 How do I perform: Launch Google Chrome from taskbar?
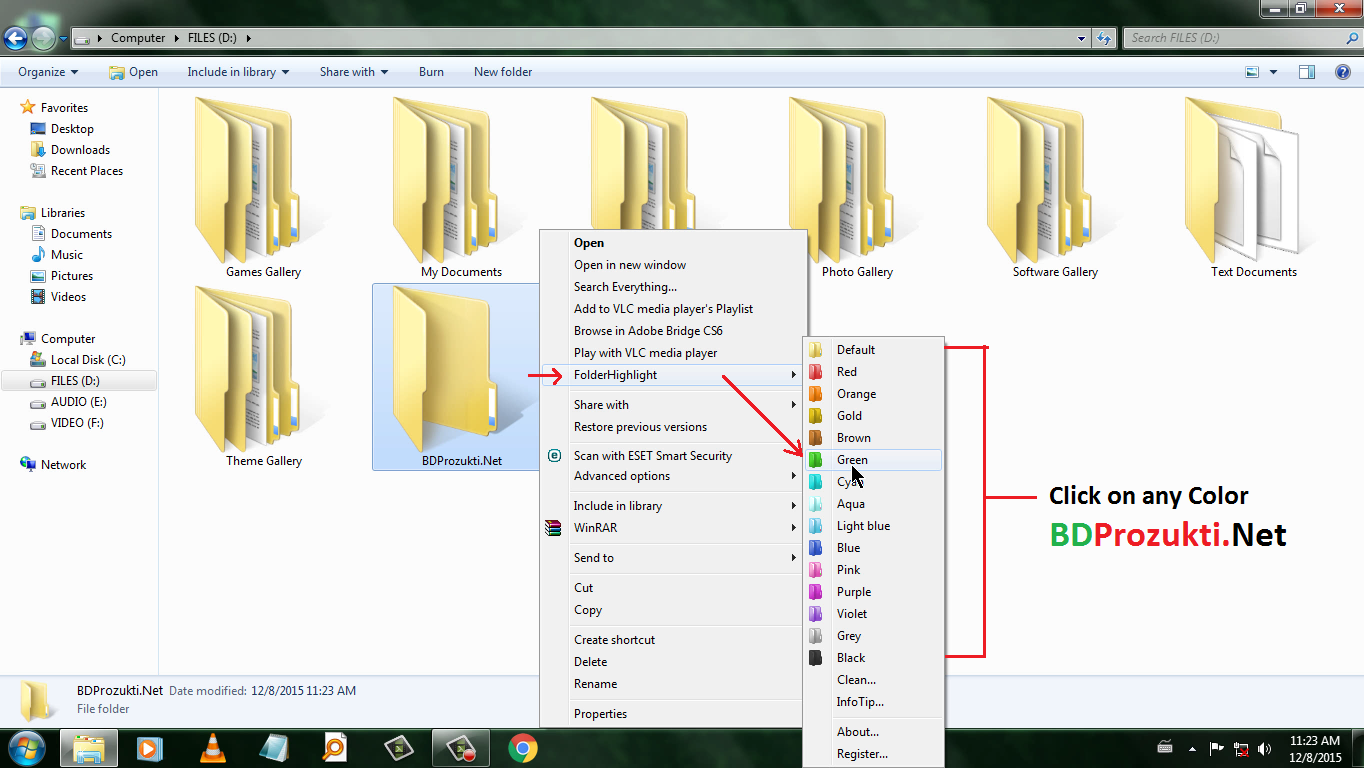click(x=522, y=748)
